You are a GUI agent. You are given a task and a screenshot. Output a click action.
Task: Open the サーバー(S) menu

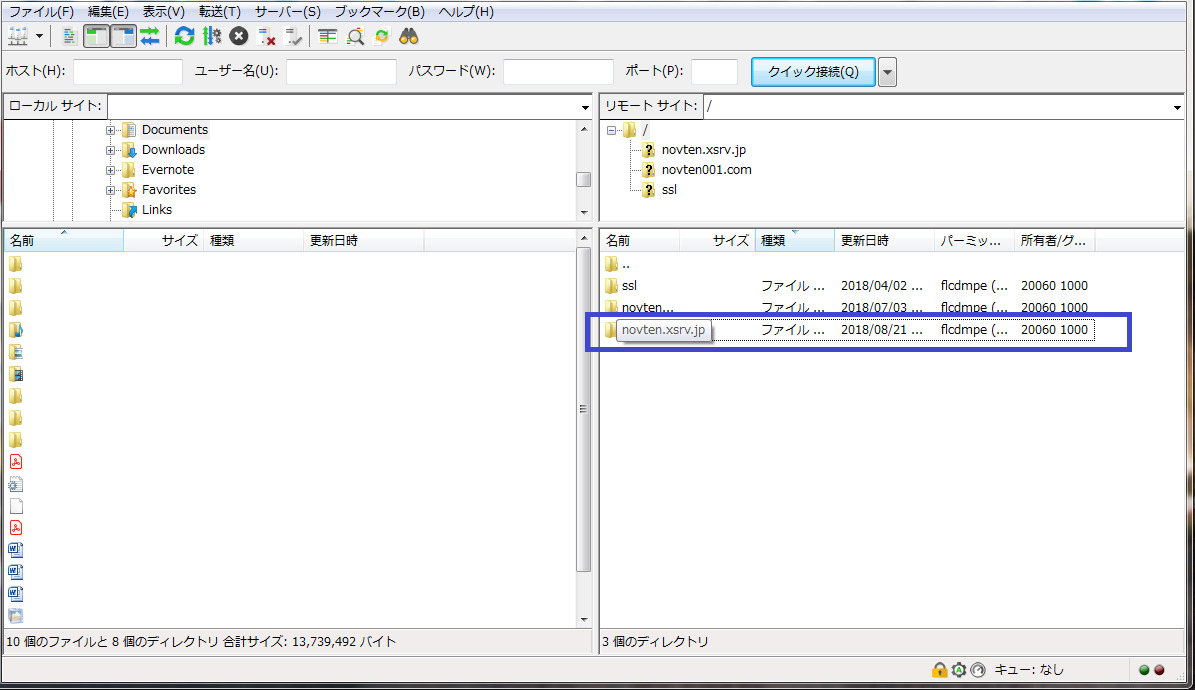288,12
